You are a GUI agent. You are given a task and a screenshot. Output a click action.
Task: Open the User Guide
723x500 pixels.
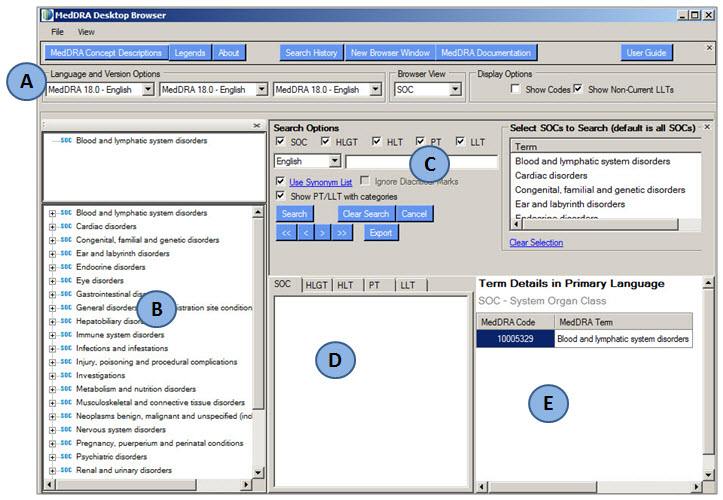[646, 53]
